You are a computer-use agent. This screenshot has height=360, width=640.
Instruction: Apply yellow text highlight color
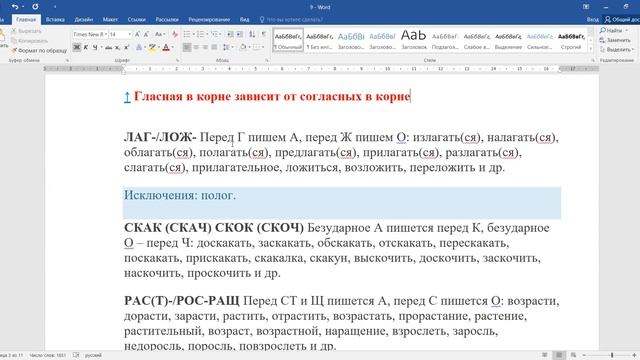pyautogui.click(x=152, y=47)
